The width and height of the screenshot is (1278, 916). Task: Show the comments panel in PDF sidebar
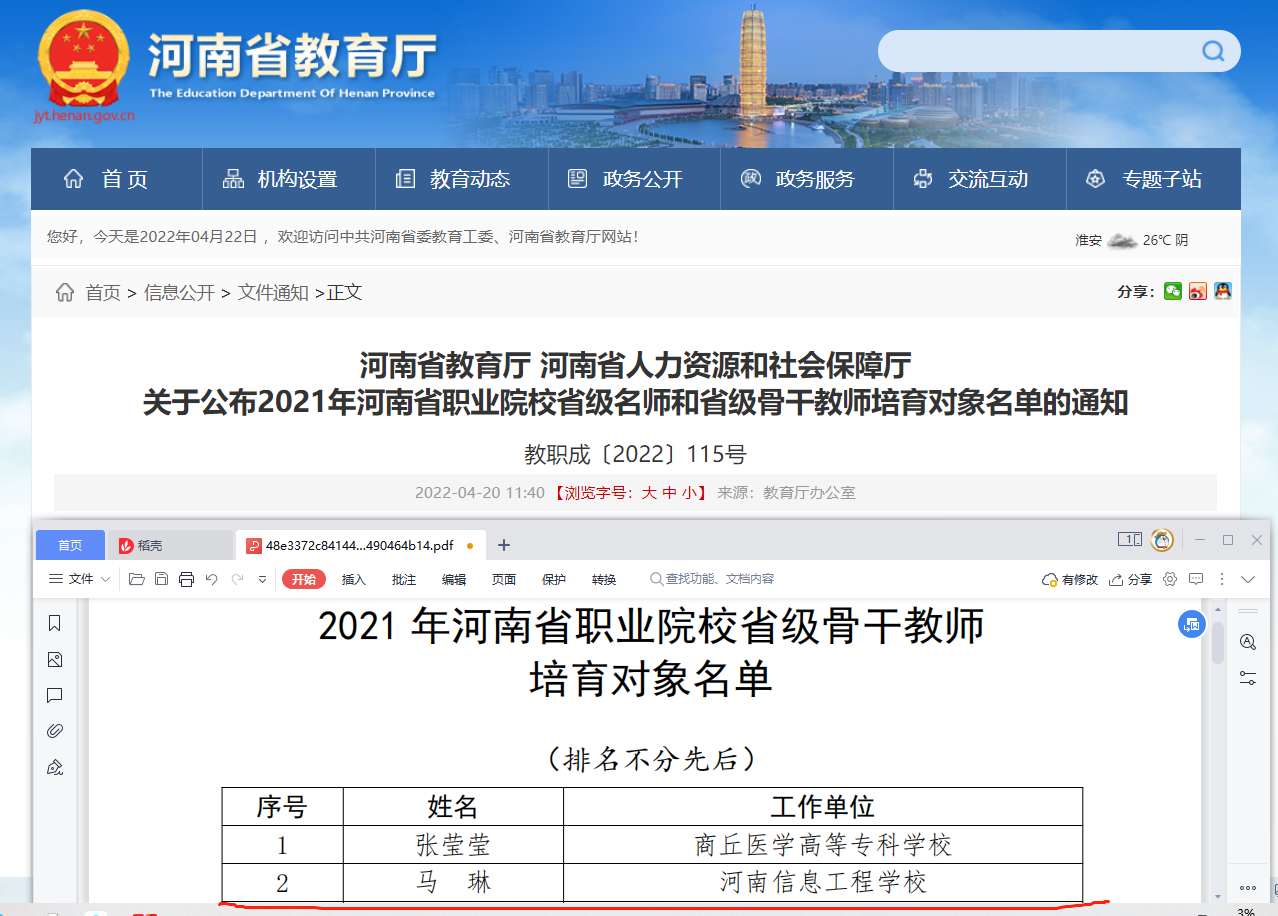click(x=55, y=695)
